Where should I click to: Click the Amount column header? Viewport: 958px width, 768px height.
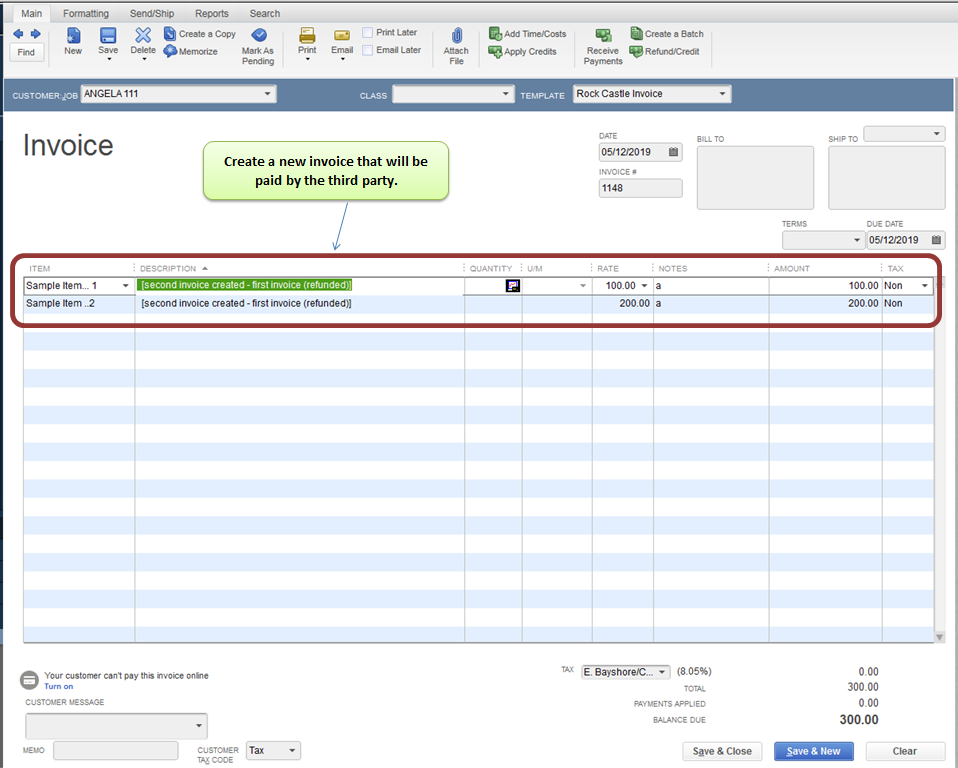(792, 269)
